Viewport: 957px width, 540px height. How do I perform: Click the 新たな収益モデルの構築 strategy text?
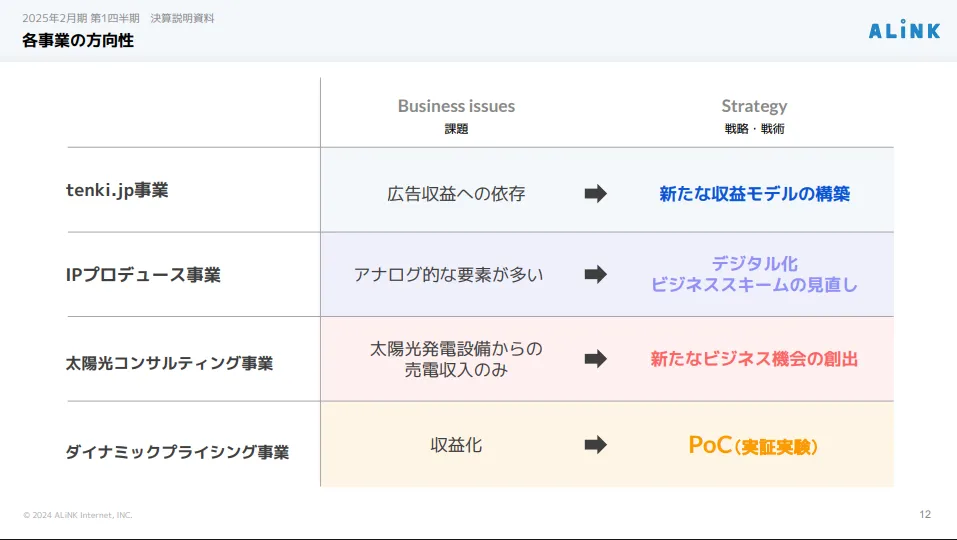tap(754, 194)
